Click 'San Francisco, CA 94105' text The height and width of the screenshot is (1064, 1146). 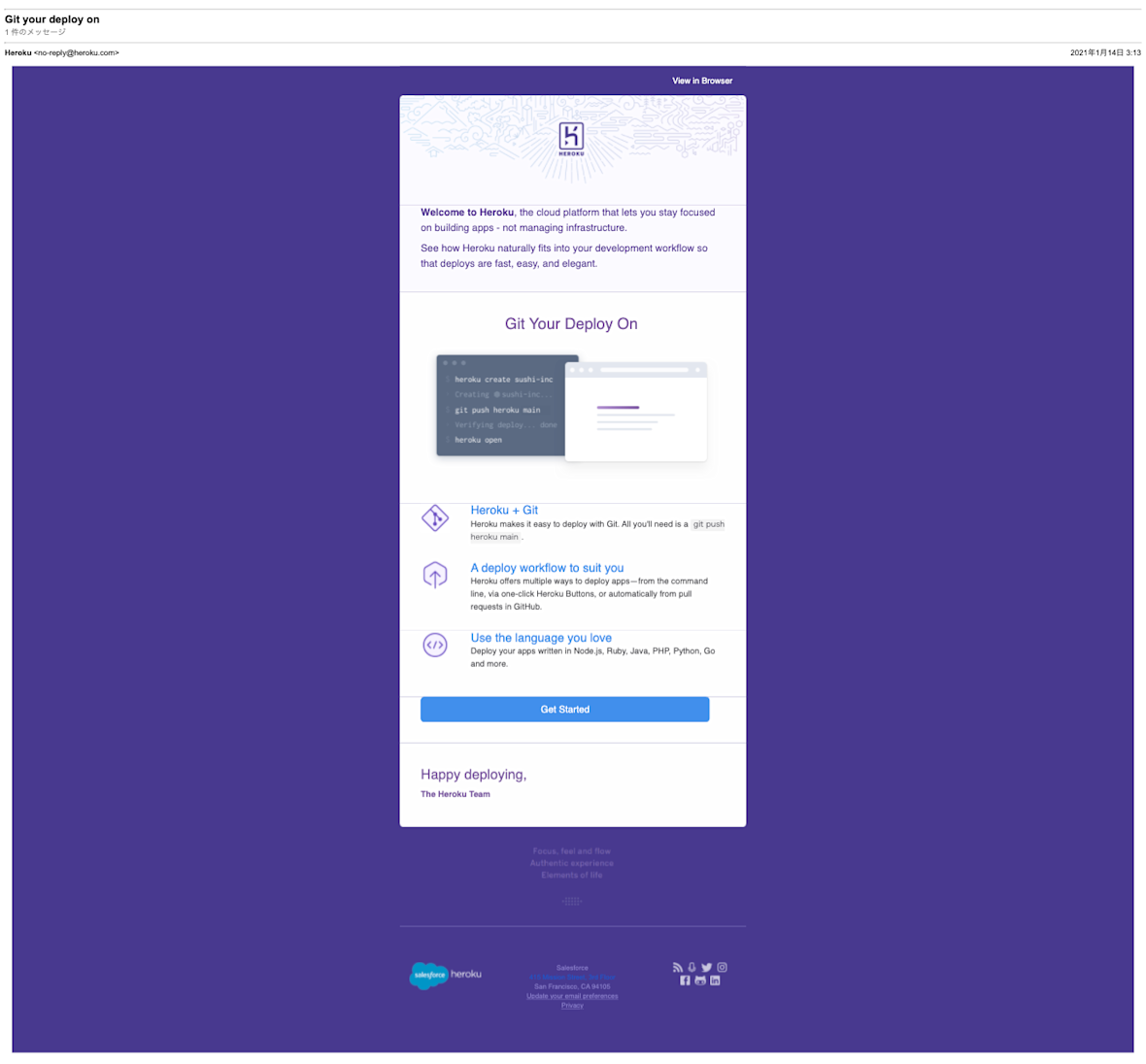pyautogui.click(x=572, y=986)
